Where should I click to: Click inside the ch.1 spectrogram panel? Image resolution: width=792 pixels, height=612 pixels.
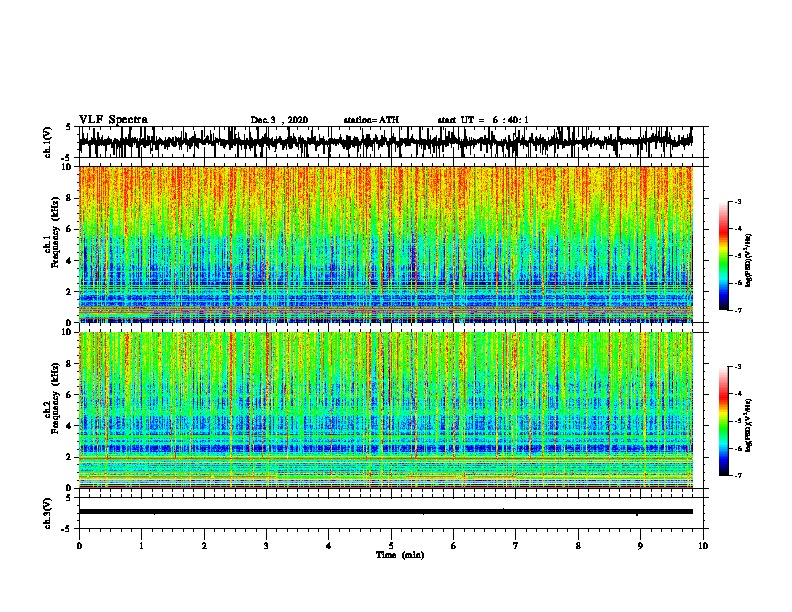(x=385, y=244)
